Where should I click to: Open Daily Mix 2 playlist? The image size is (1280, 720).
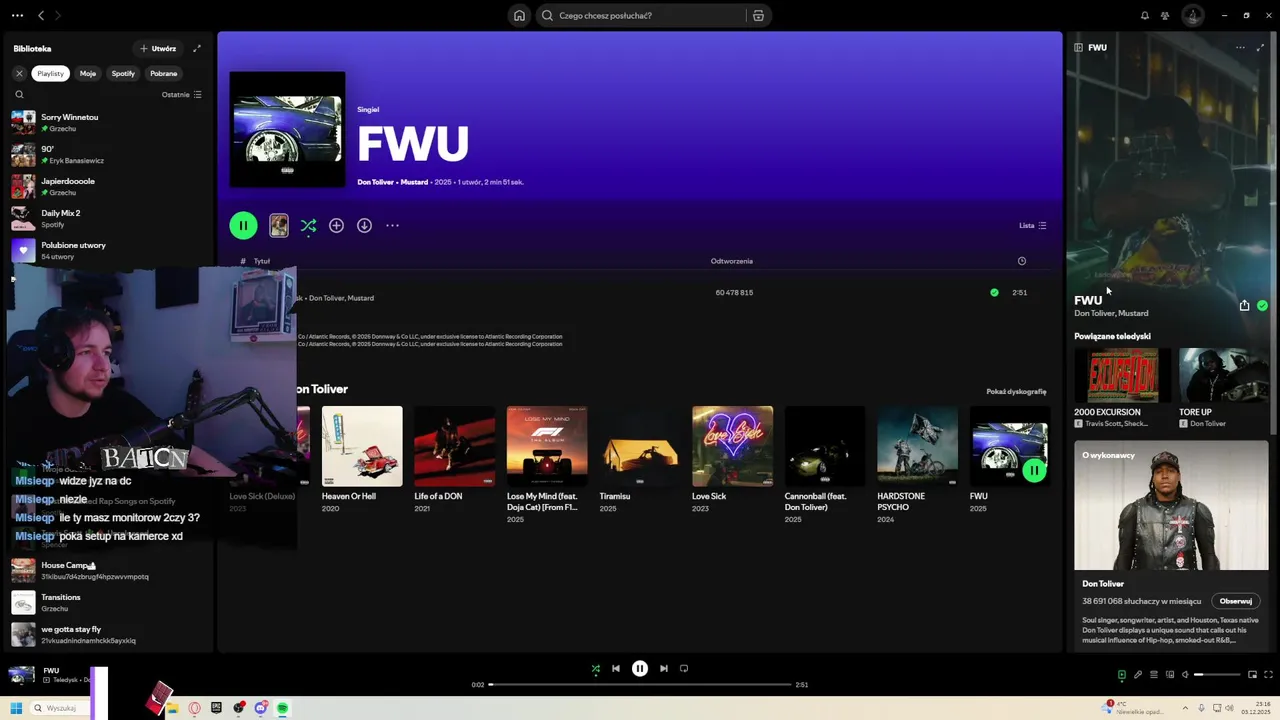[x=106, y=218]
